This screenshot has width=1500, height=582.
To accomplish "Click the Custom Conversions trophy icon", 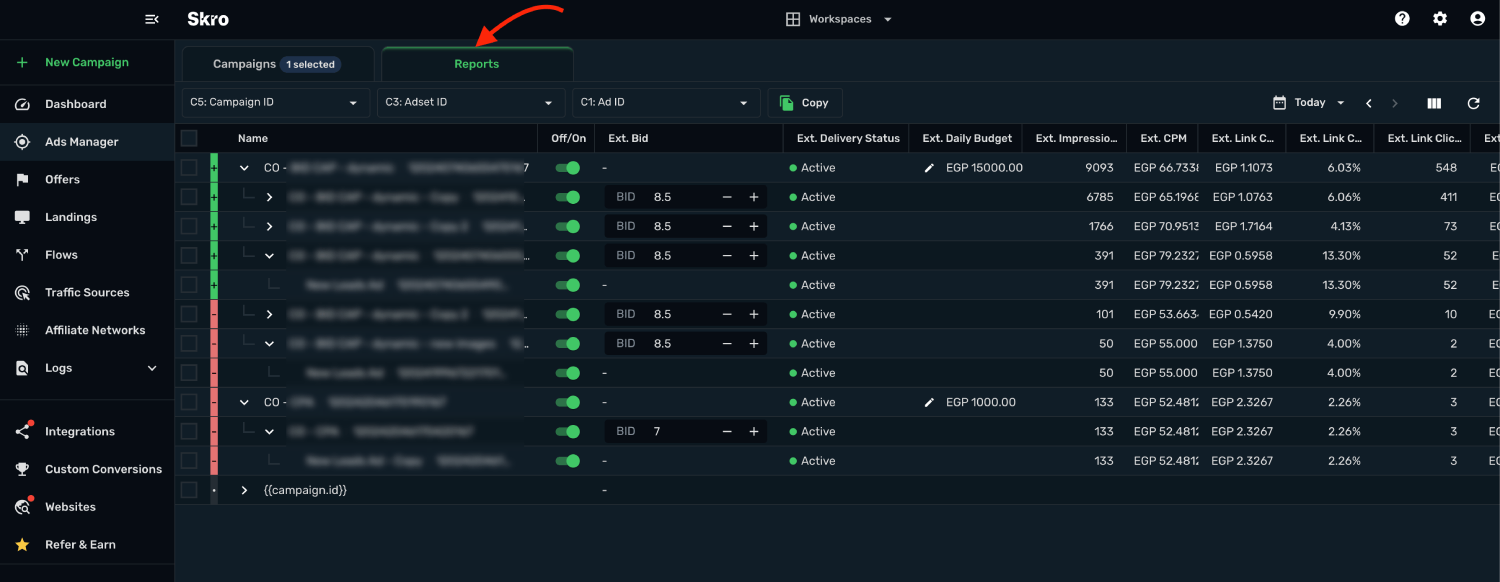I will click(x=22, y=469).
